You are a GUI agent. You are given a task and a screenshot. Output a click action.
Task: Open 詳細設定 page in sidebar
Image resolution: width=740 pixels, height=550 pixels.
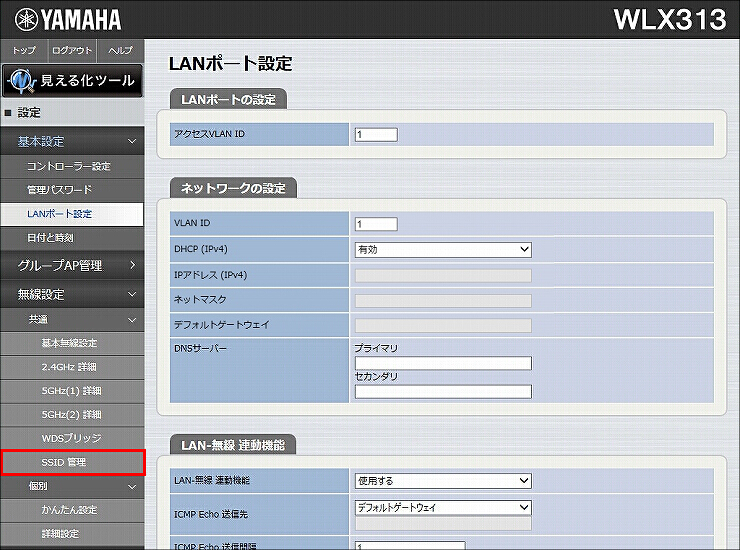[x=72, y=534]
